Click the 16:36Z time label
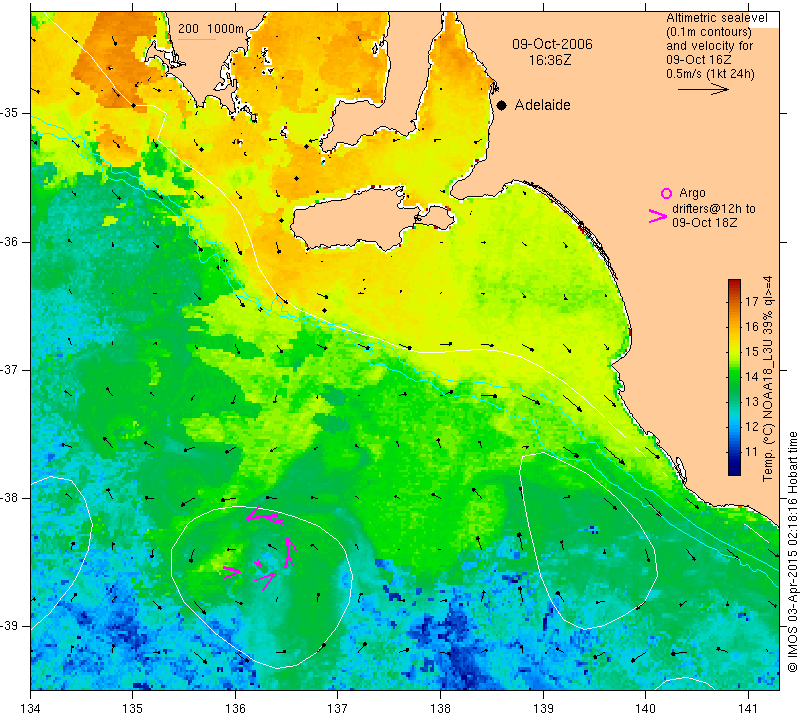Screen dimensions: 800x720 pos(549,60)
